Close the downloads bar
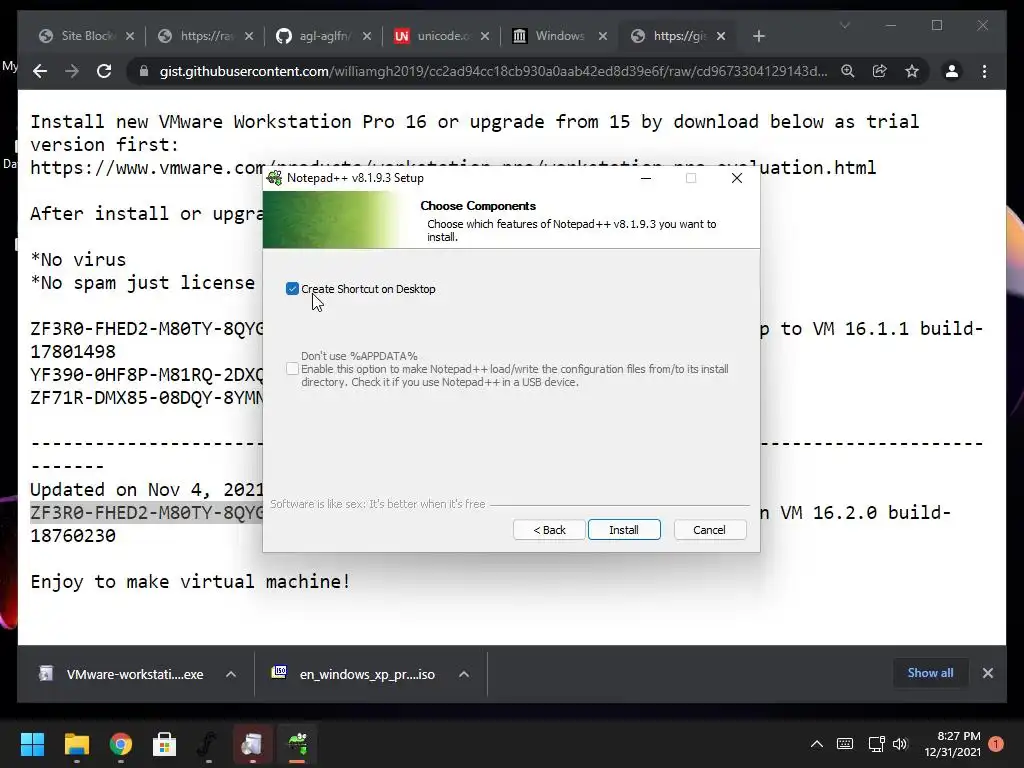The image size is (1024, 768). (x=987, y=673)
